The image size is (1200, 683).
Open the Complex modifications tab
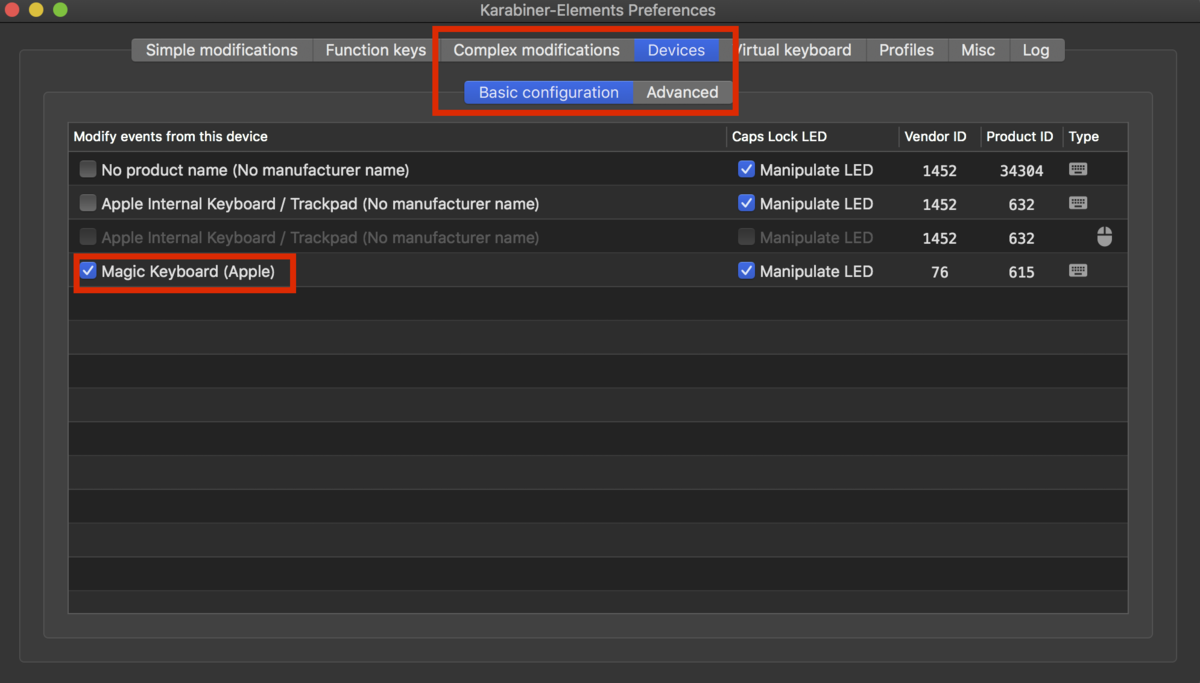(536, 50)
